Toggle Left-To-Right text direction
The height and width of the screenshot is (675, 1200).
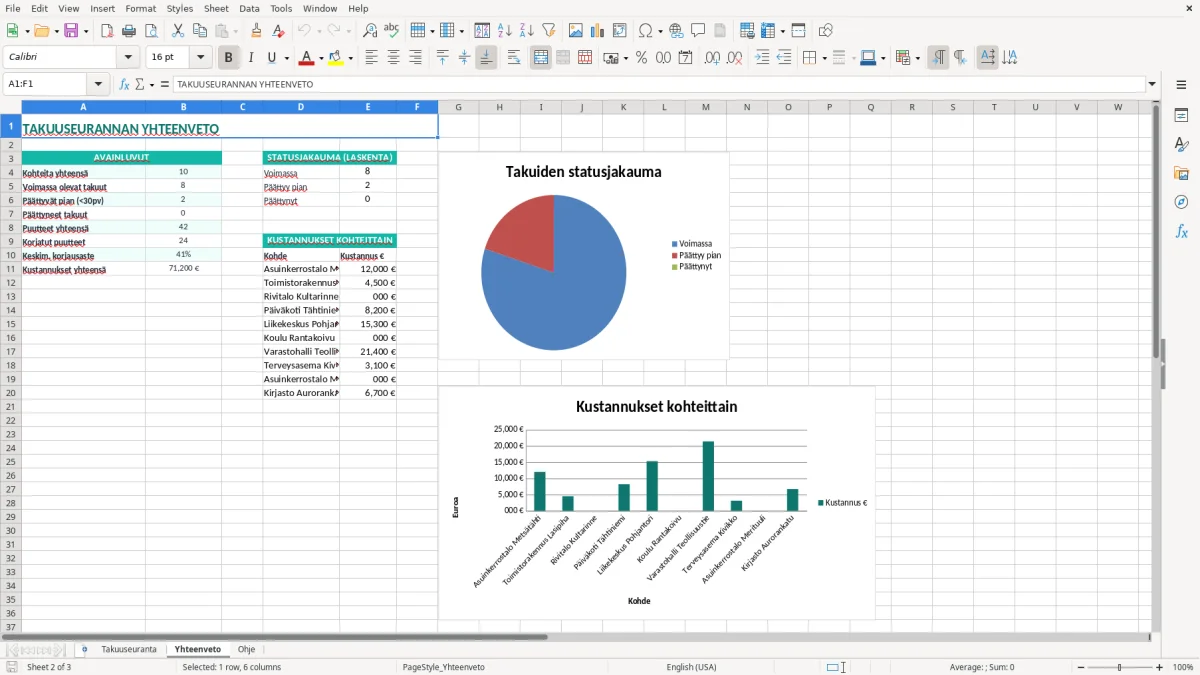point(938,58)
